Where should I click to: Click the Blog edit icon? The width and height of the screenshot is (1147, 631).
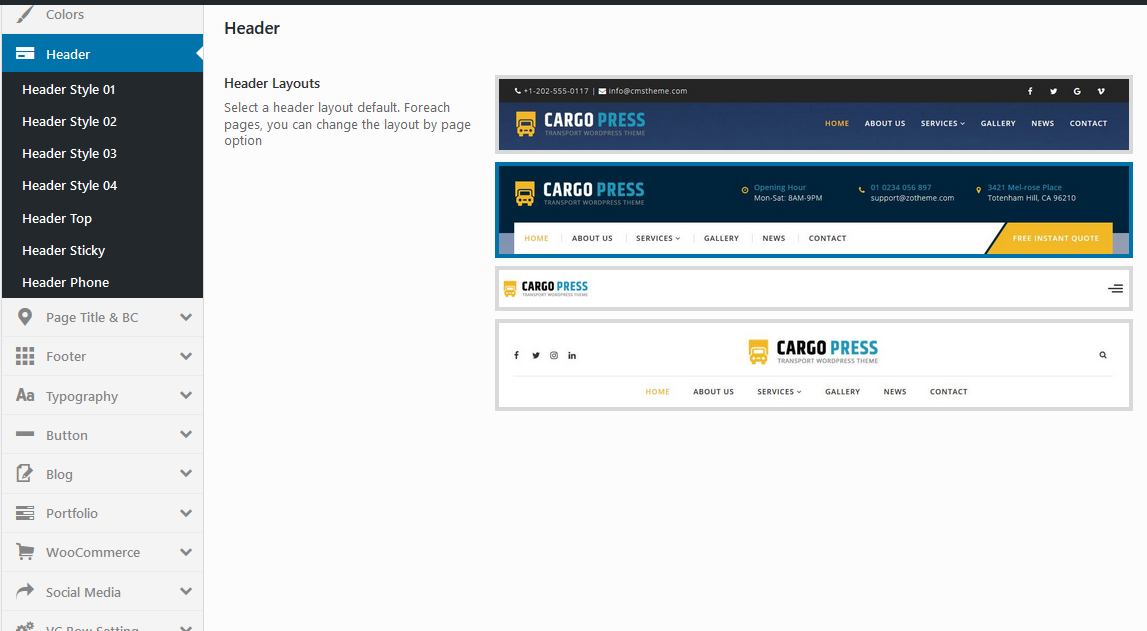click(x=25, y=474)
